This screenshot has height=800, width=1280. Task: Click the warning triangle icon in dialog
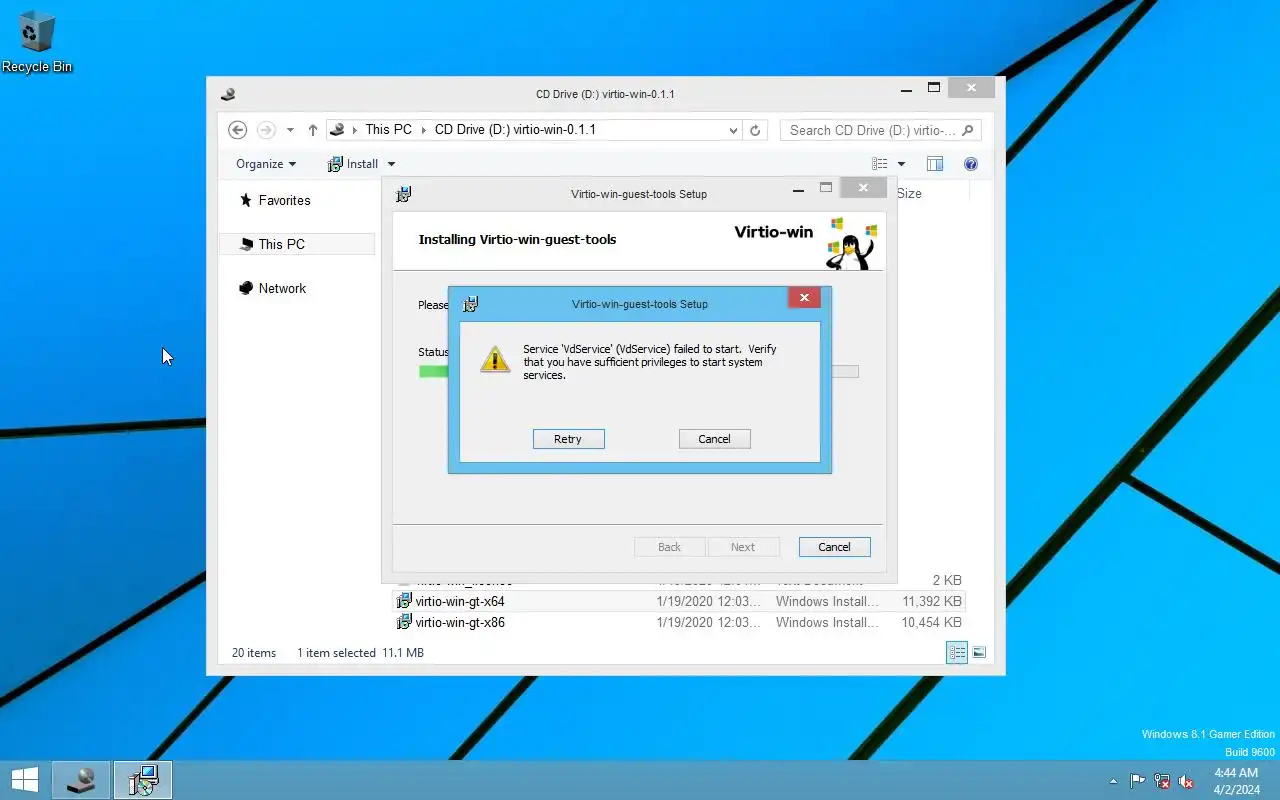point(495,360)
